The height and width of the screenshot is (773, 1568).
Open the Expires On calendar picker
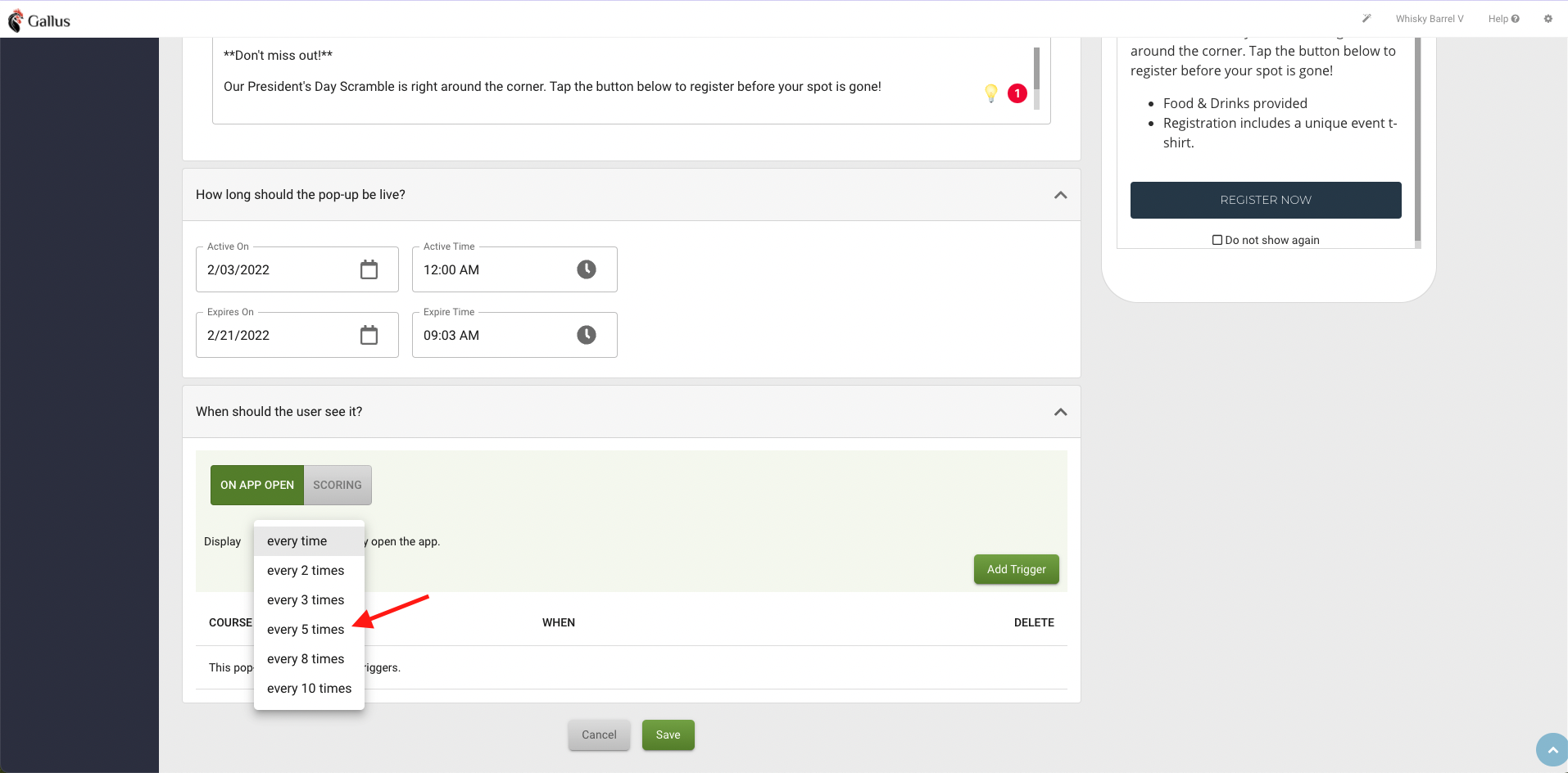[369, 335]
